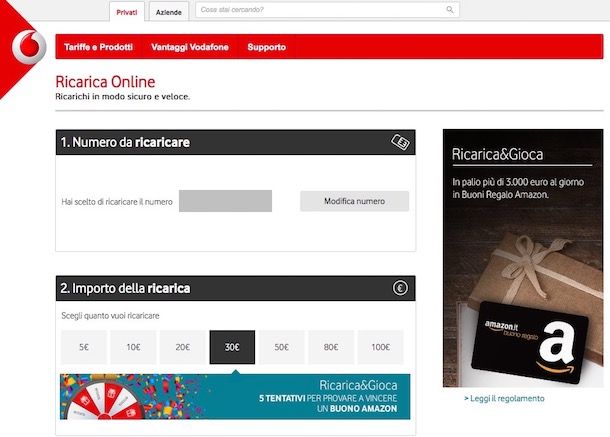Click the Ricarica Online heading
The height and width of the screenshot is (437, 610).
(105, 82)
